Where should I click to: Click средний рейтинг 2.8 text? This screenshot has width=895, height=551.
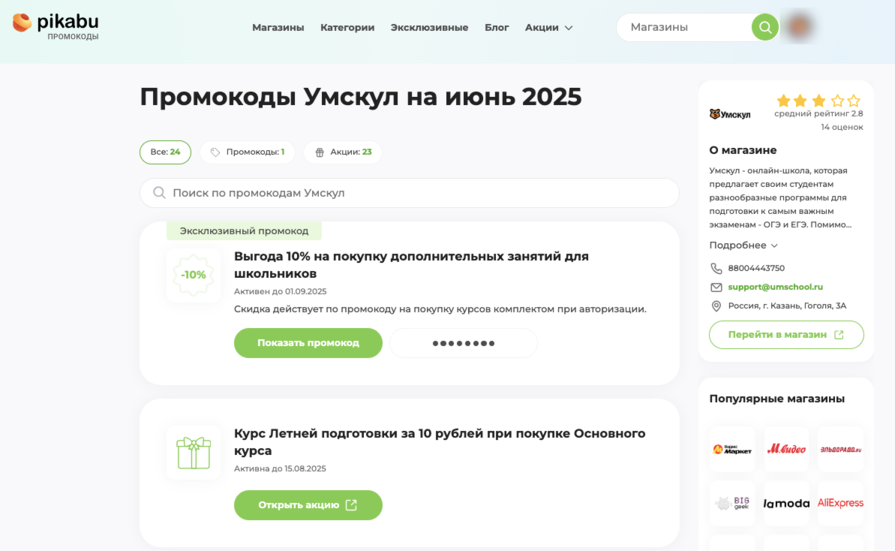819,114
